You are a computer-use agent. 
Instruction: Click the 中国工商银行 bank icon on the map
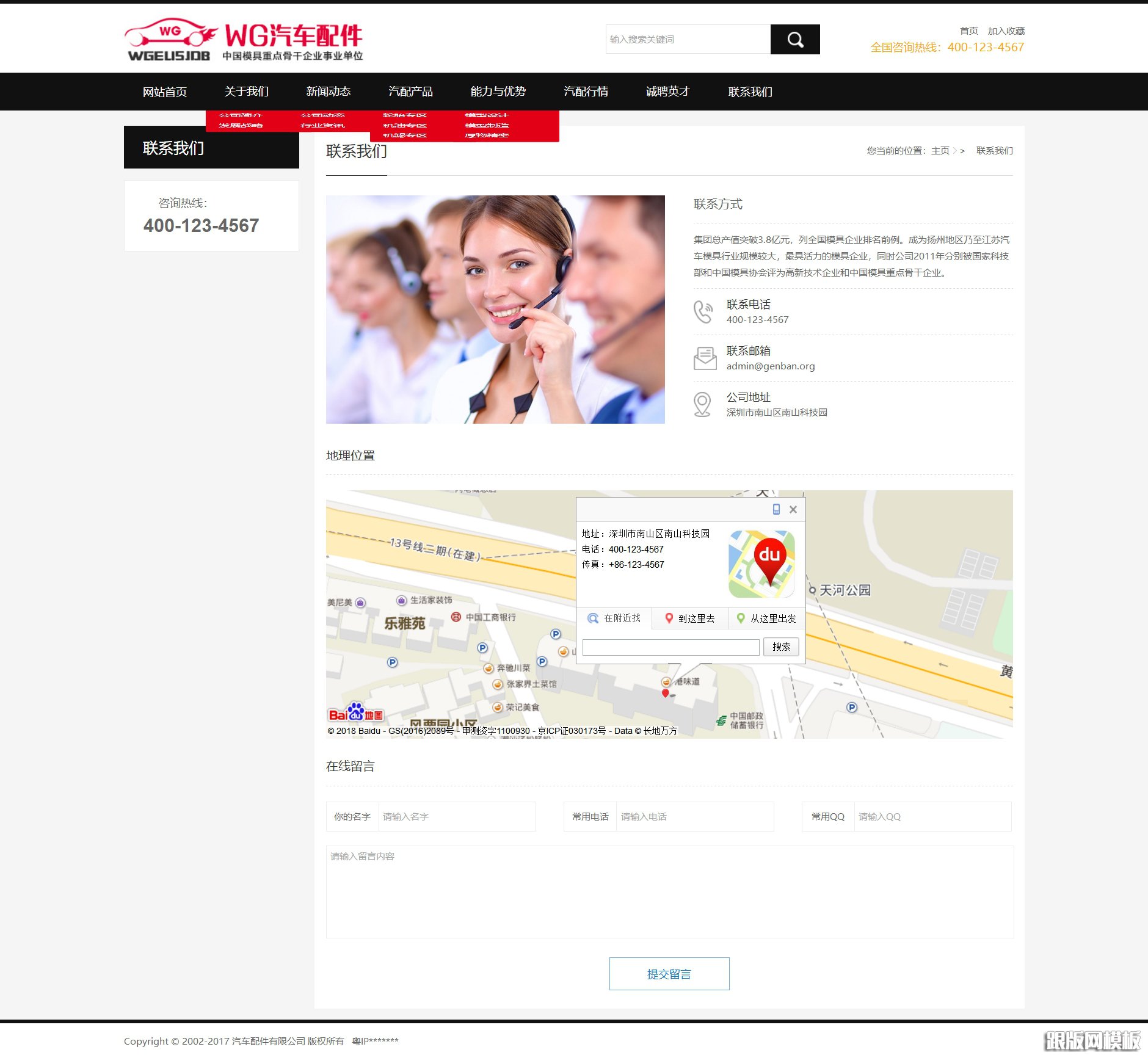pyautogui.click(x=456, y=617)
